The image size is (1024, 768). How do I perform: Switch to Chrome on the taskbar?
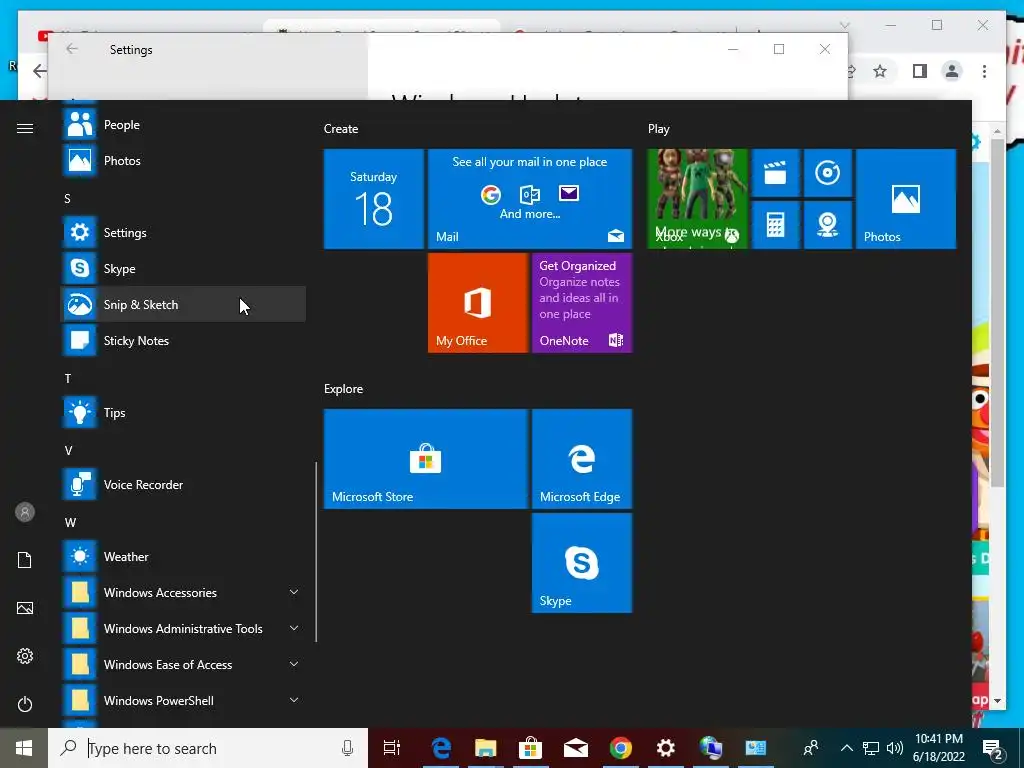(620, 748)
